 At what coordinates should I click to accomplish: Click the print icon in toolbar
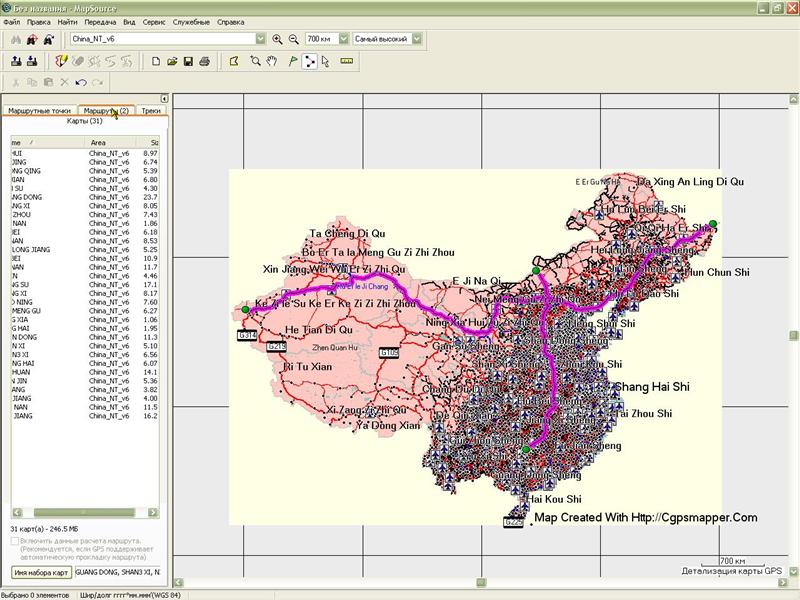click(204, 61)
